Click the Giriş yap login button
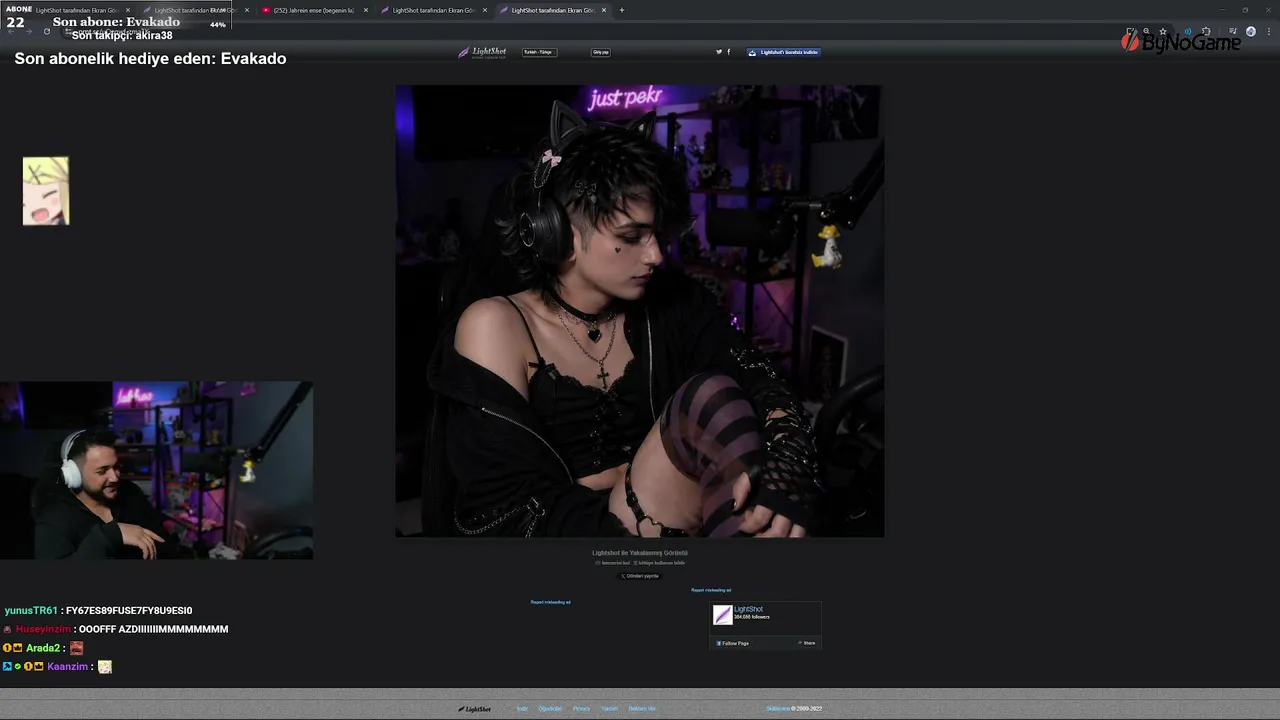 601,52
